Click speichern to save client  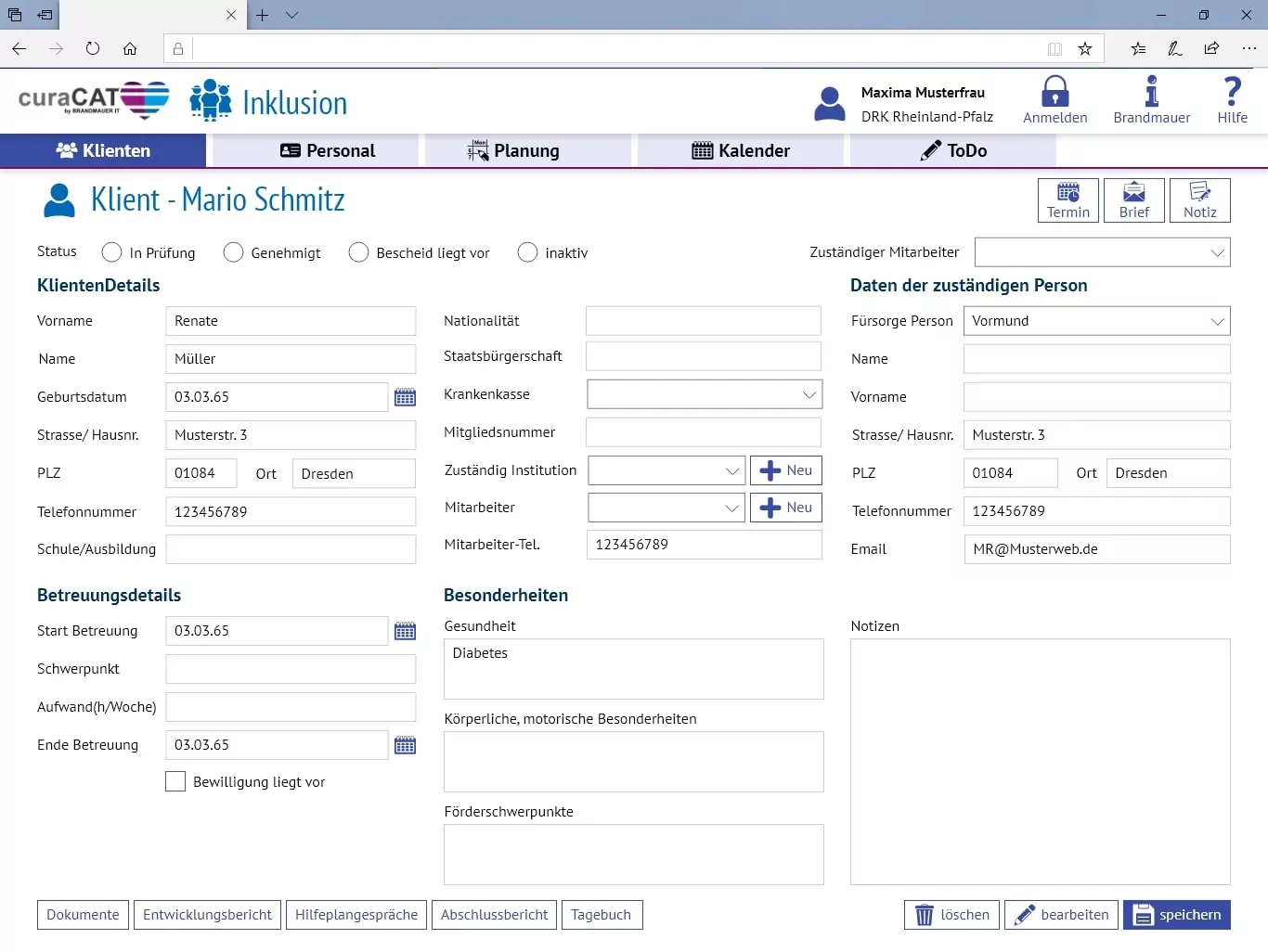pos(1177,915)
